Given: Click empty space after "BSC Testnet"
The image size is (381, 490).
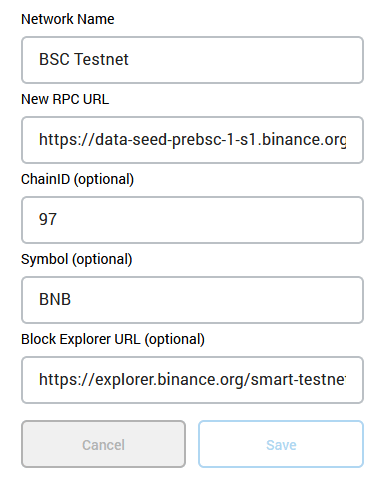Looking at the screenshot, I should click(245, 60).
